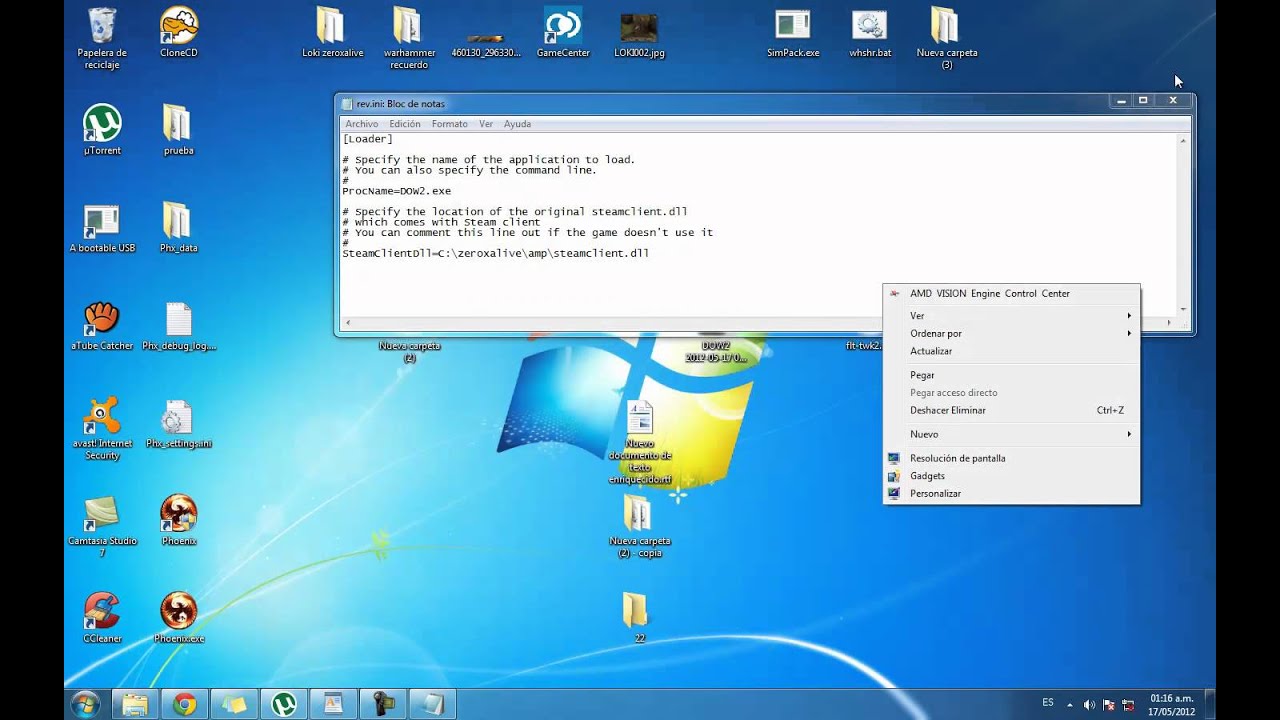This screenshot has width=1280, height=720.
Task: Show hidden tray icons arrow
Action: point(1069,704)
